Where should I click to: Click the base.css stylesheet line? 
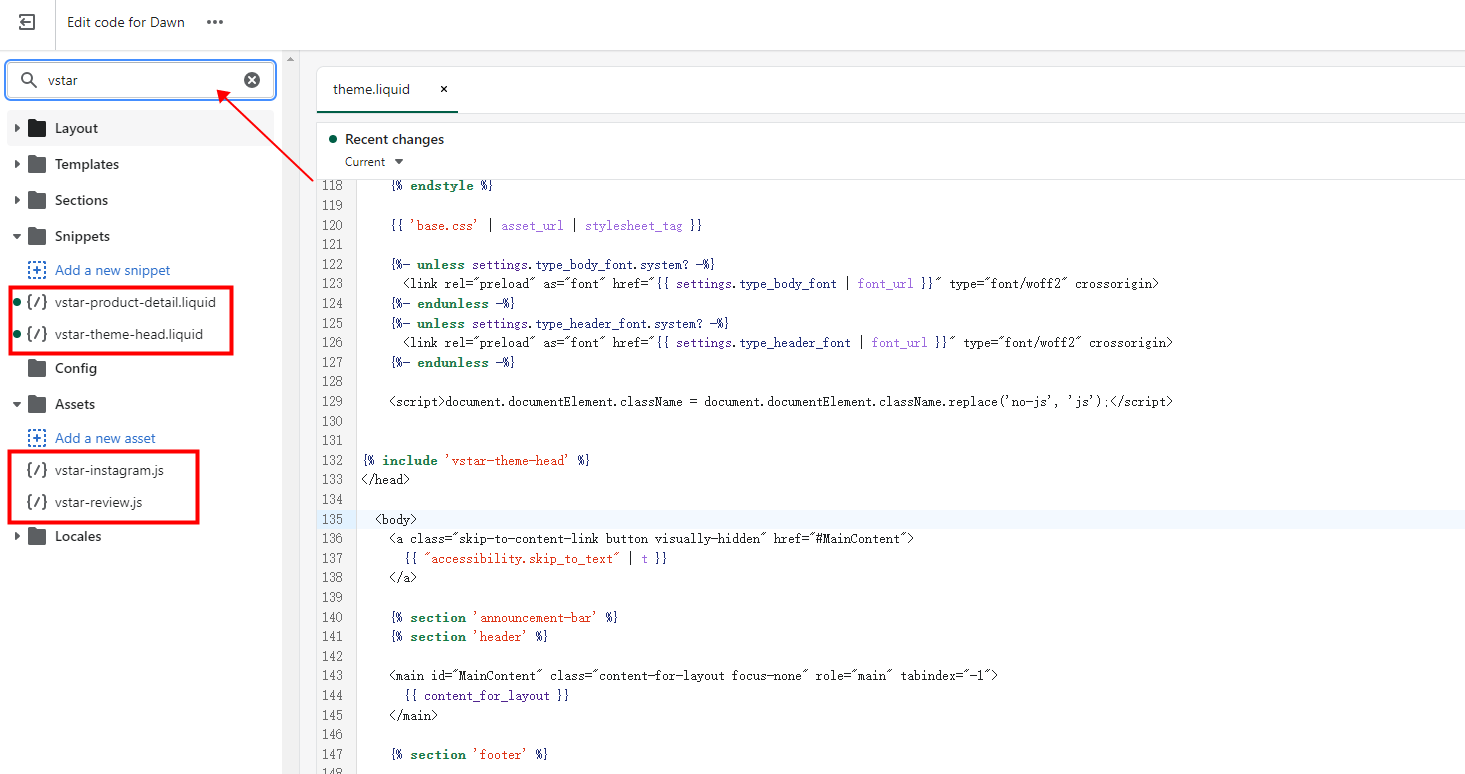tap(546, 225)
